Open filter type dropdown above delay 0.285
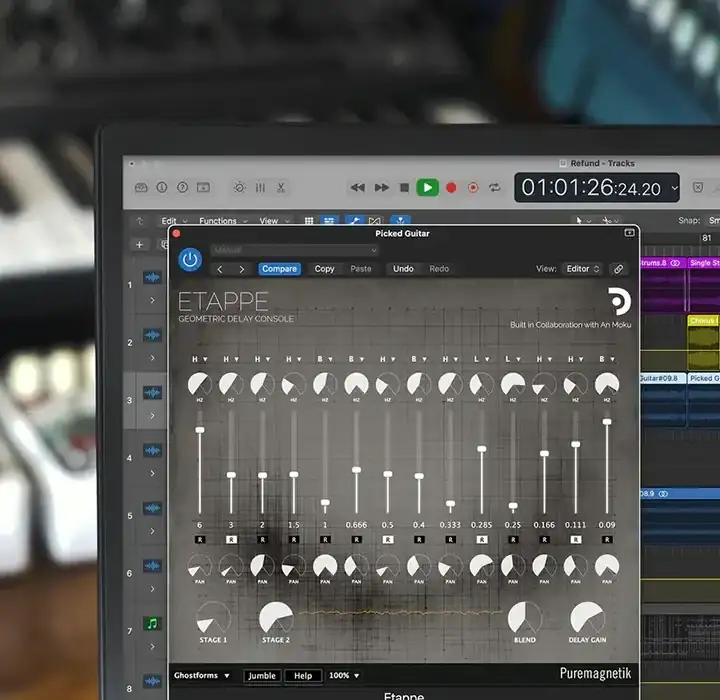The height and width of the screenshot is (700, 720). click(482, 359)
